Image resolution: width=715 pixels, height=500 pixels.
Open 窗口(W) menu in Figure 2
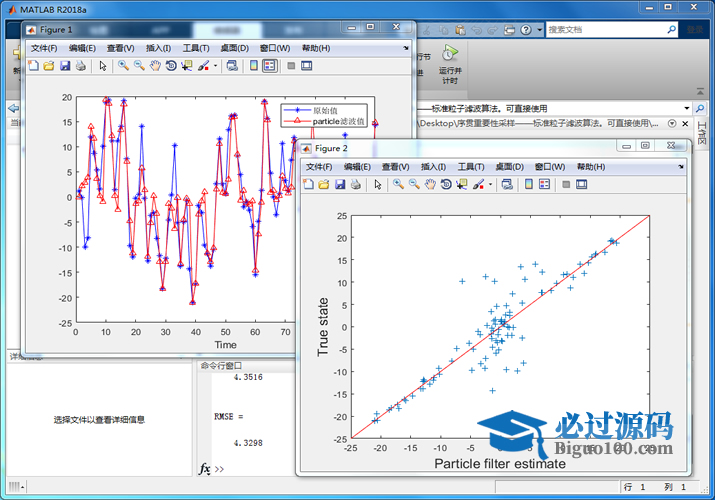549,167
